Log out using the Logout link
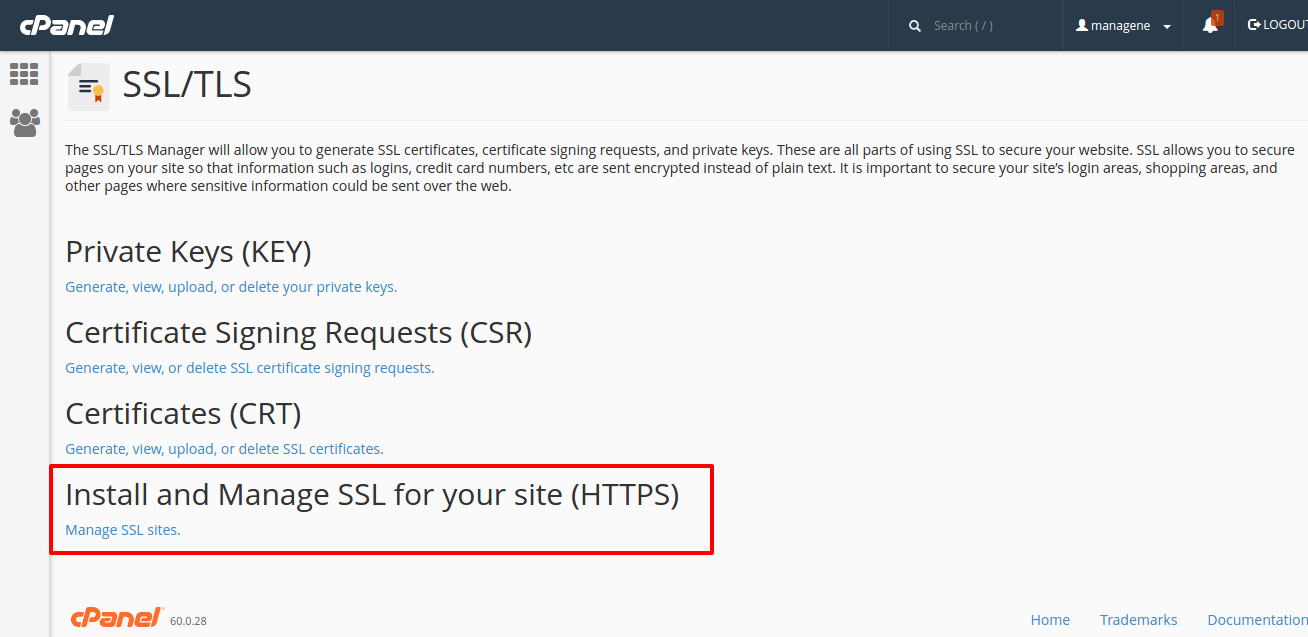The width and height of the screenshot is (1308, 637). click(1278, 25)
